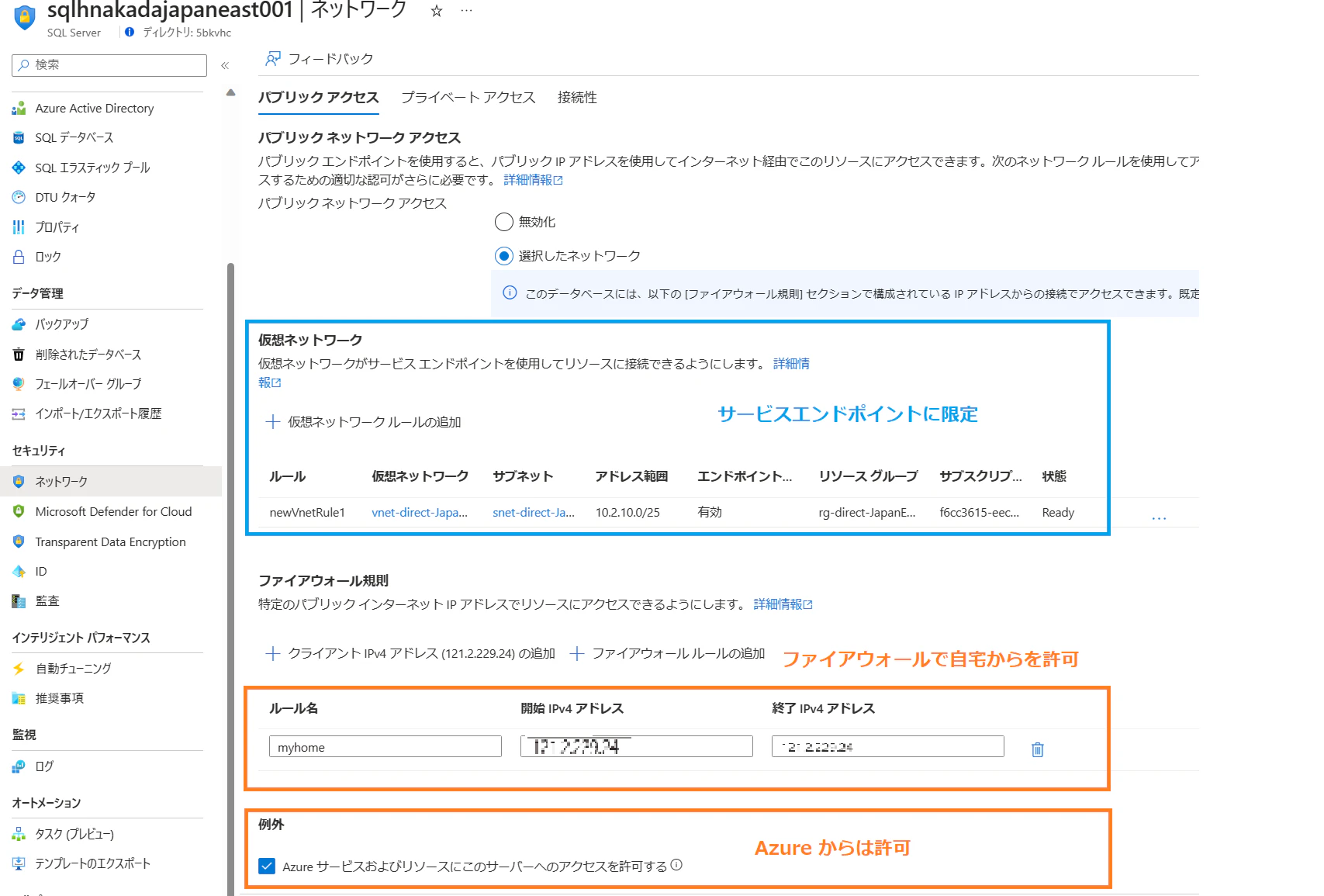Open Azure Active Directory menu item
This screenshot has width=1324, height=896.
95,109
